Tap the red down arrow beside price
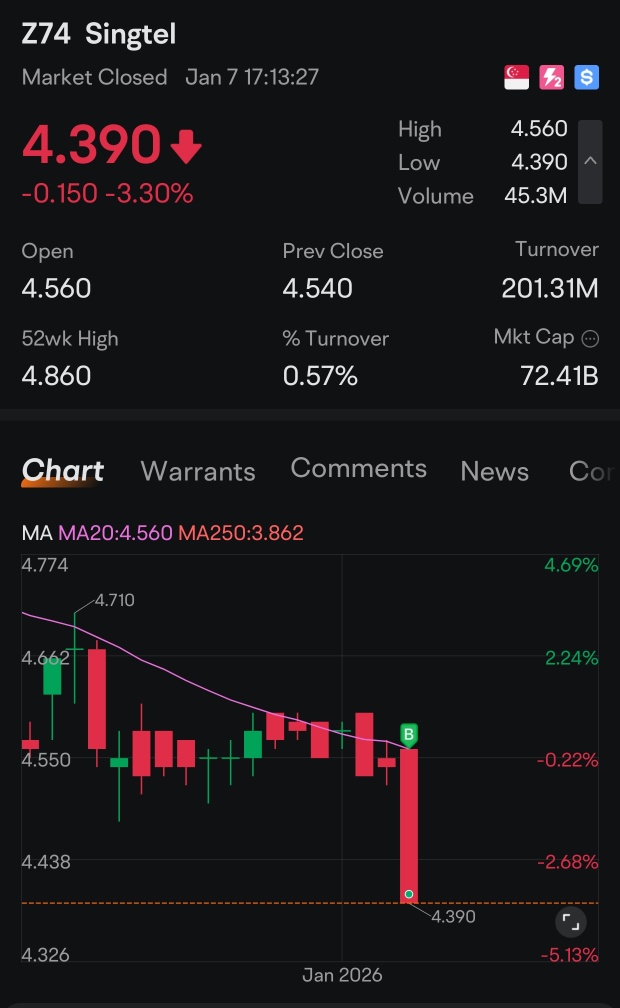620x1008 pixels. [187, 146]
